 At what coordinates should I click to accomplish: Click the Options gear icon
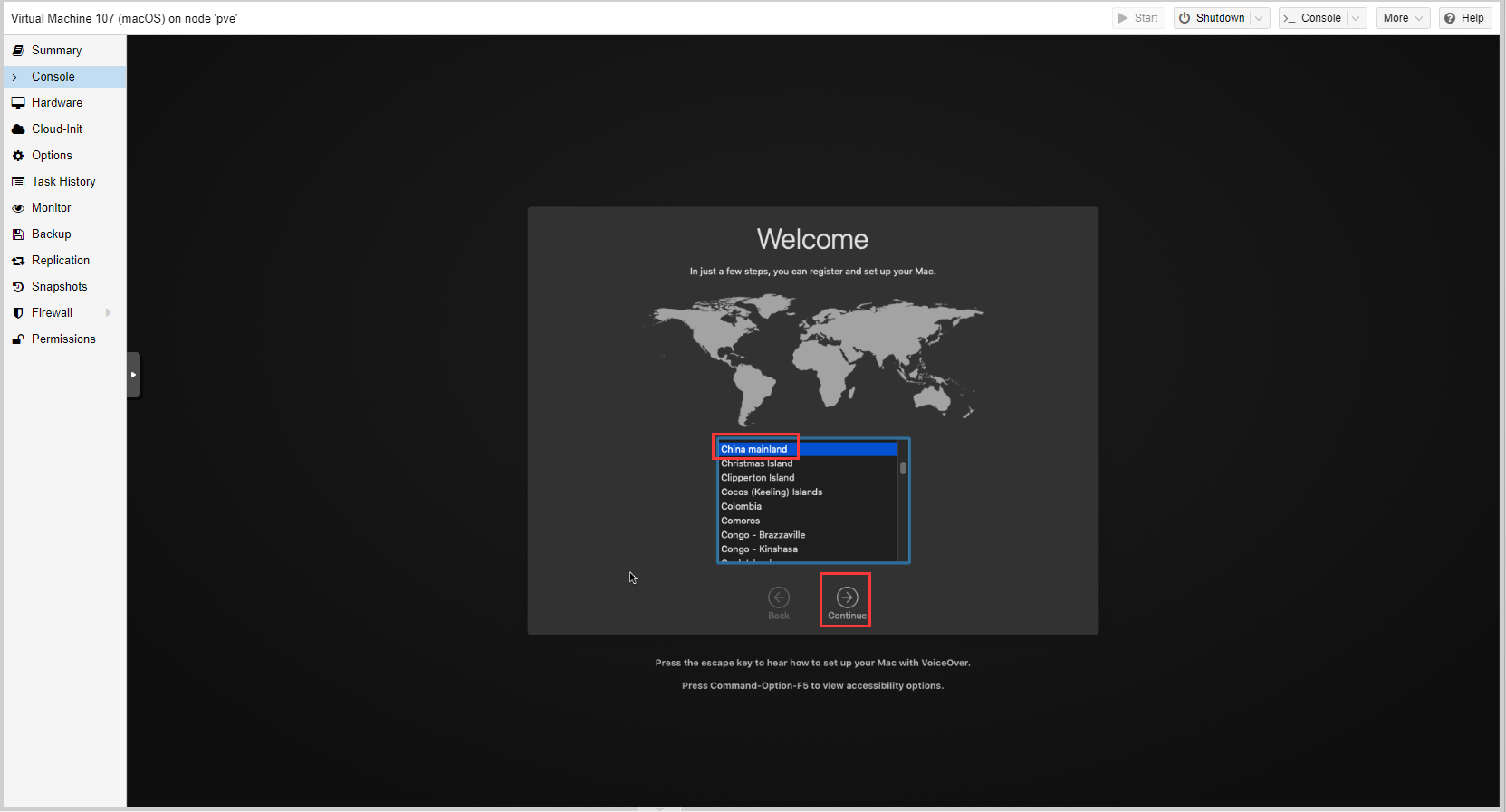pos(18,156)
